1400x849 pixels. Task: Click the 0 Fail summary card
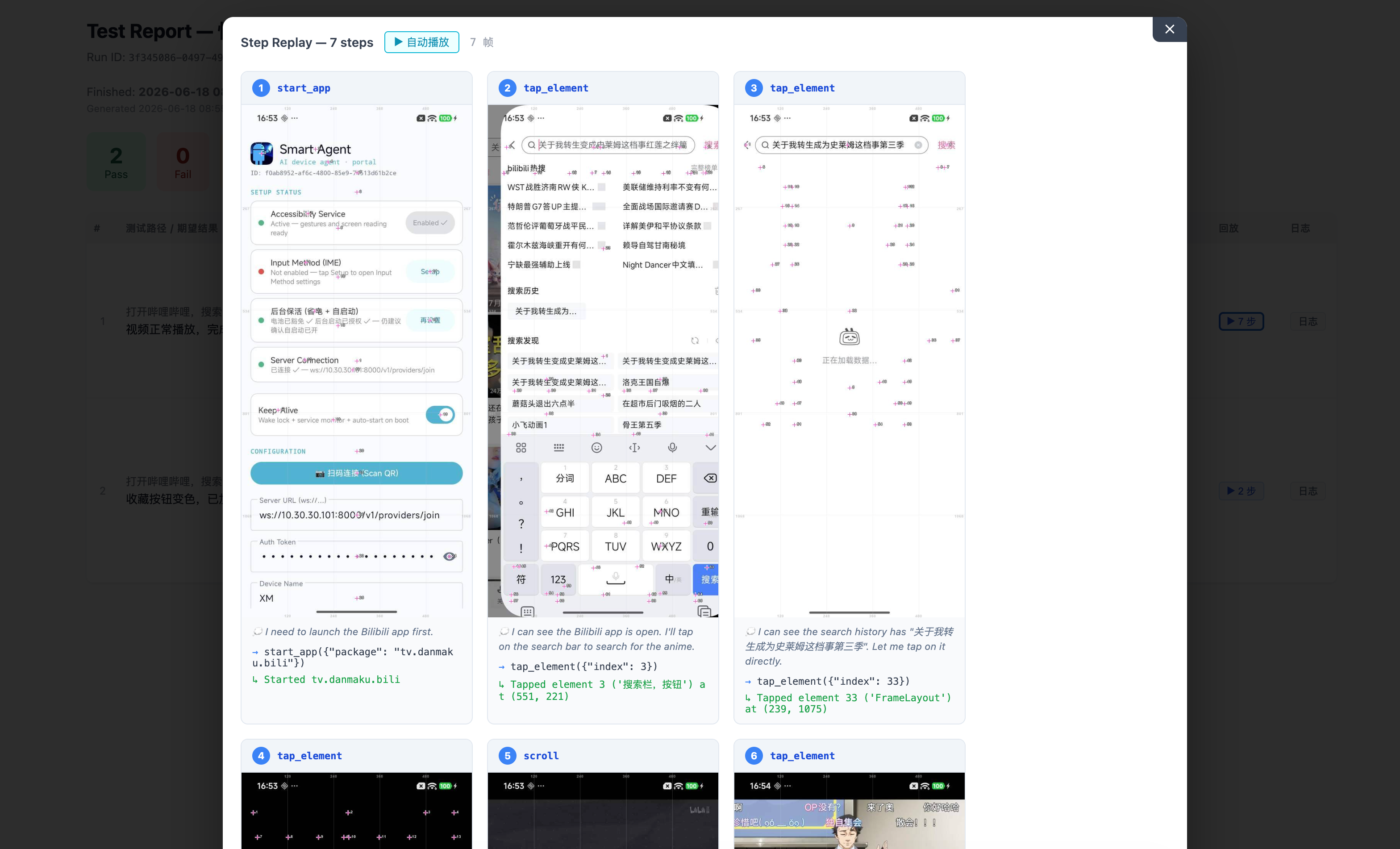[x=183, y=162]
